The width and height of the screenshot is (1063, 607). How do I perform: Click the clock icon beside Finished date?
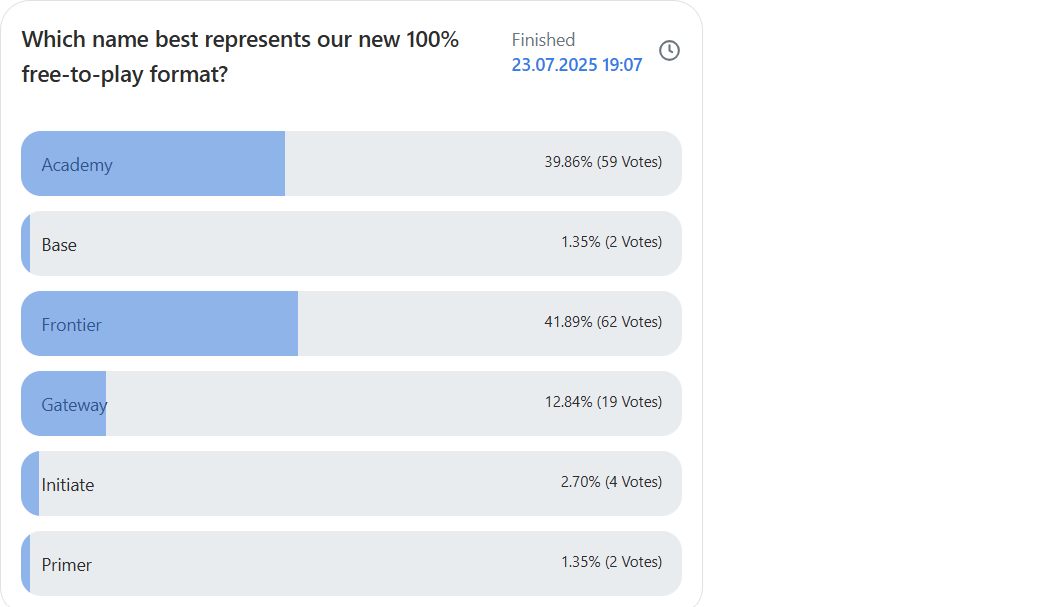pyautogui.click(x=669, y=51)
